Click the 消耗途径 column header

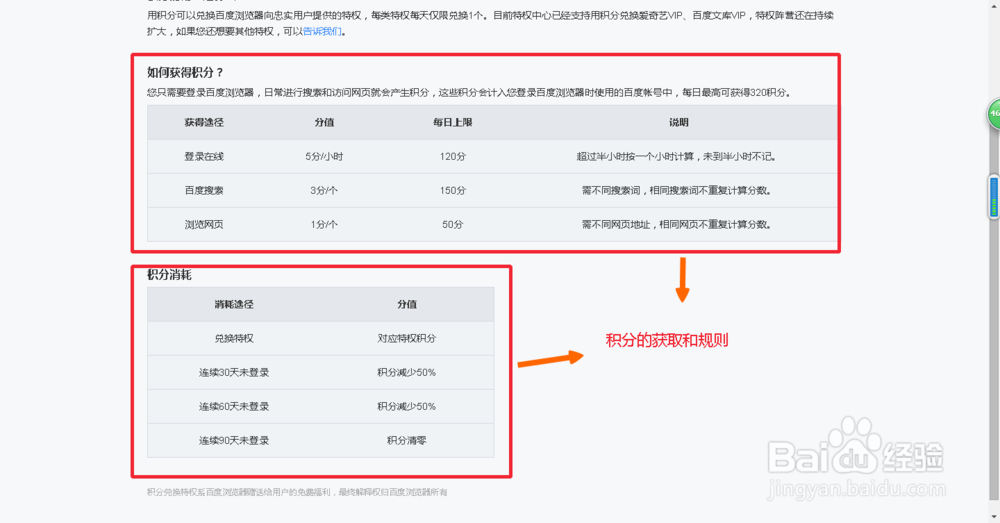(x=234, y=304)
